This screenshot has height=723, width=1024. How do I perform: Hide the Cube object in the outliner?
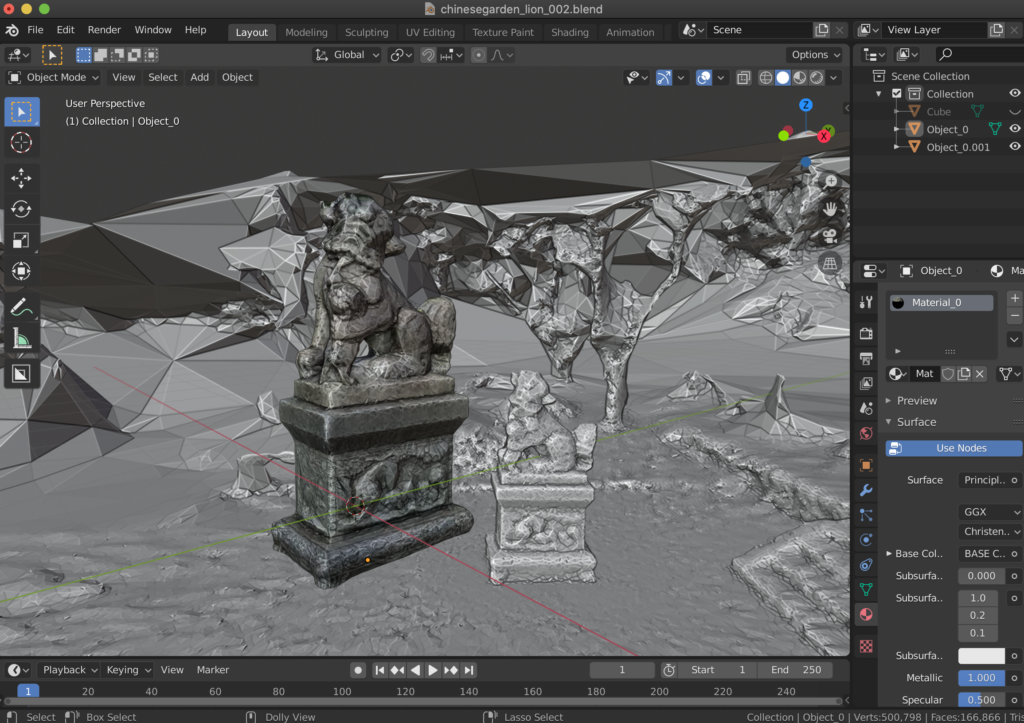pos(1014,111)
